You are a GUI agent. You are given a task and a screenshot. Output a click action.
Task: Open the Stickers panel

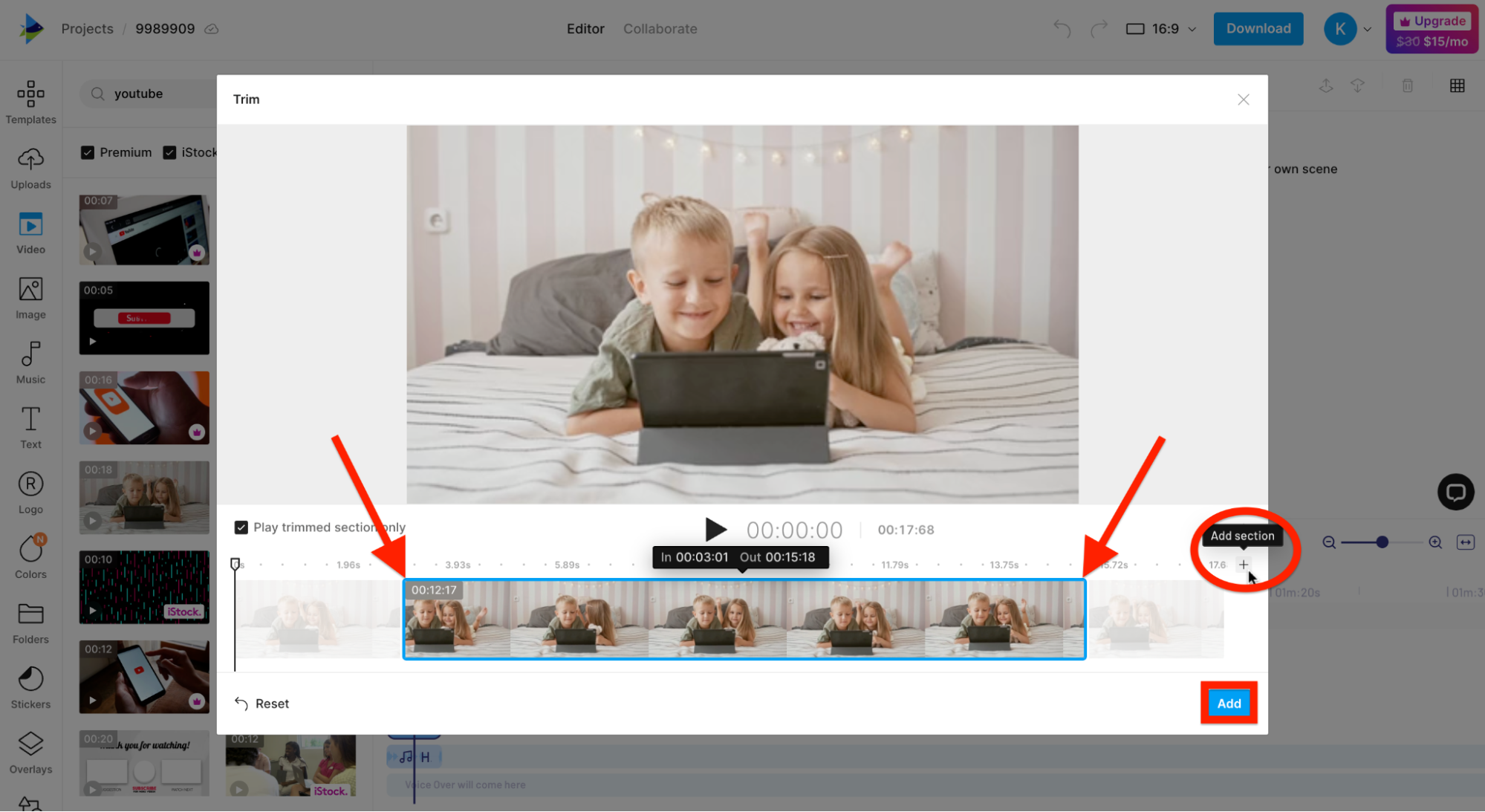30,685
